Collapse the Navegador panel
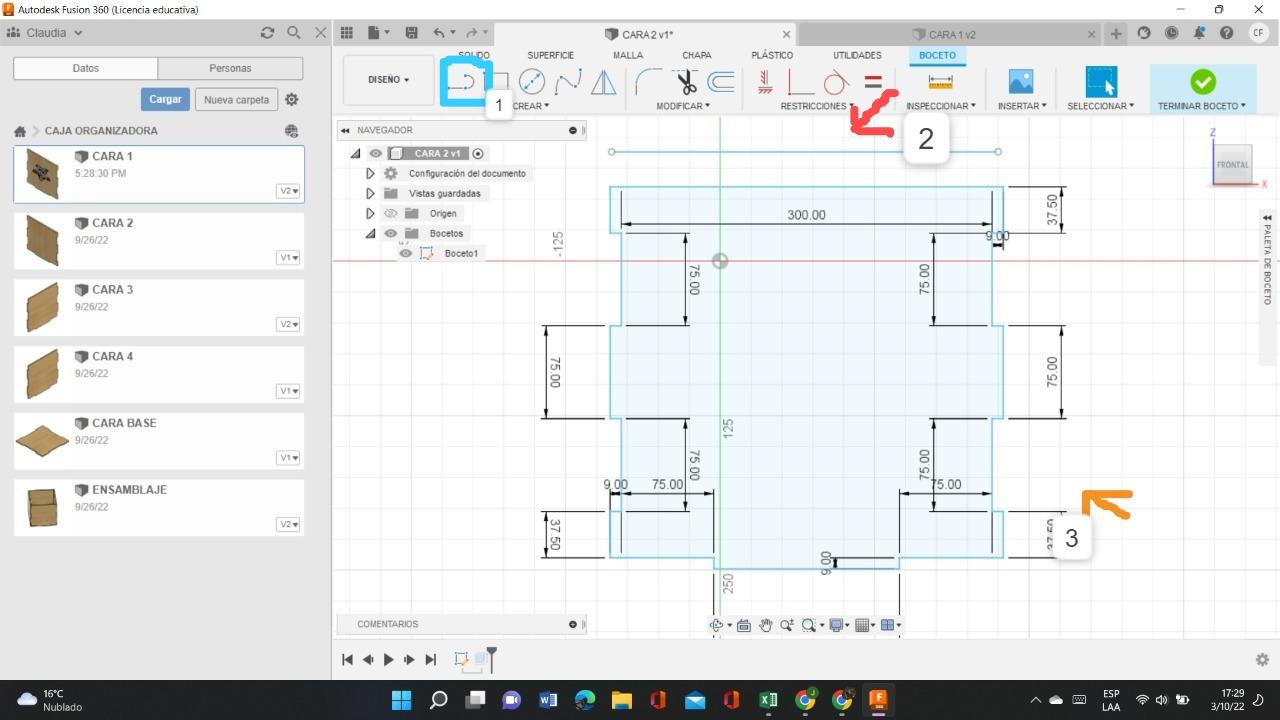This screenshot has height=720, width=1280. (x=344, y=130)
